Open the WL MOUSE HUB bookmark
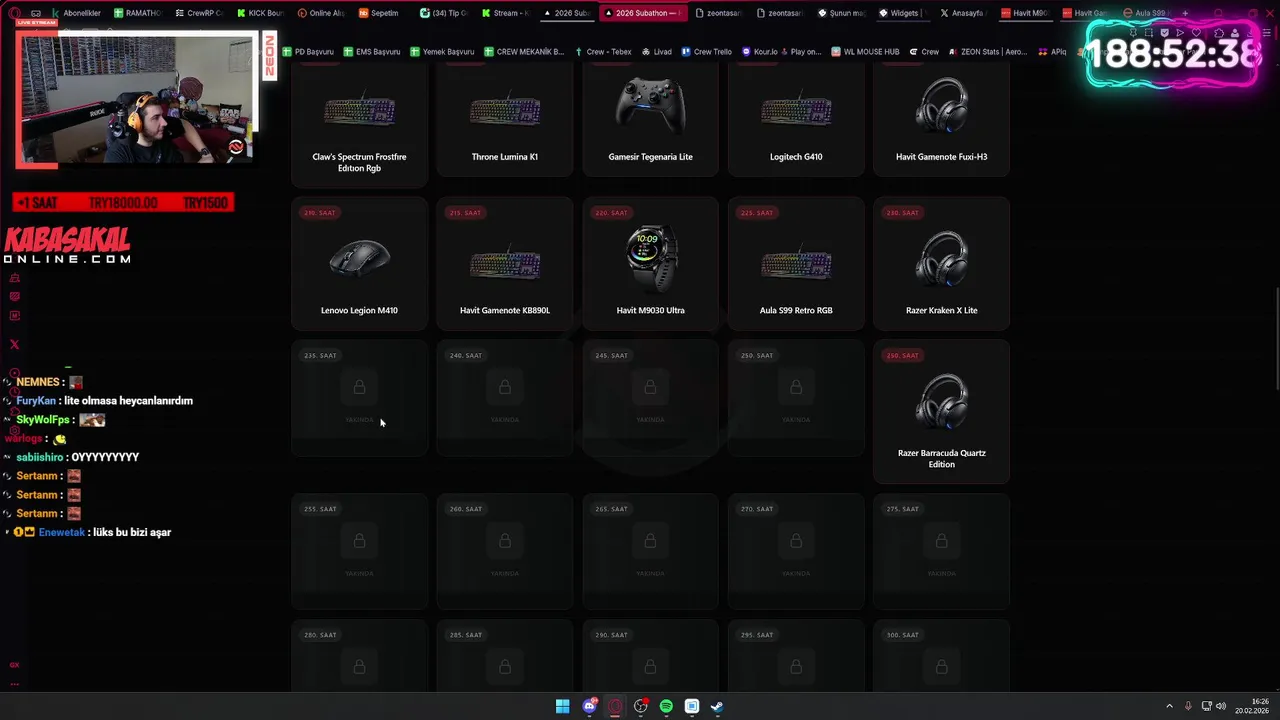Viewport: 1280px width, 720px height. pos(865,52)
